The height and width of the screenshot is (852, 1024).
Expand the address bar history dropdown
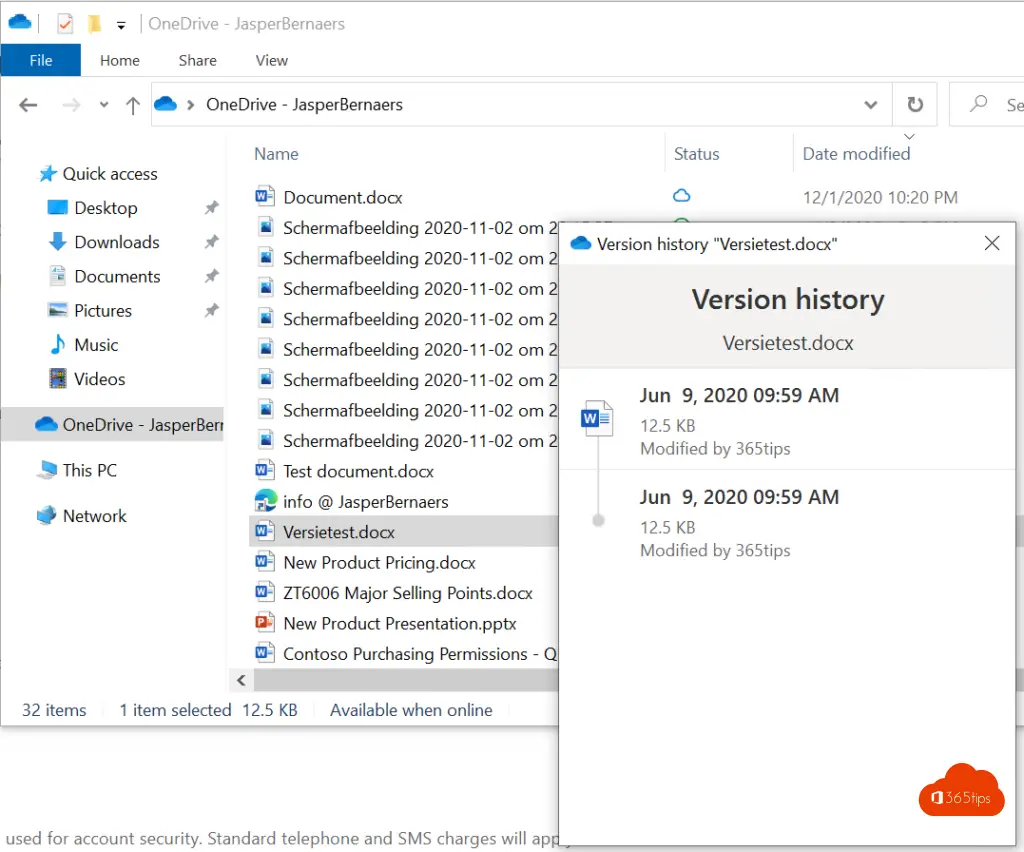[x=870, y=105]
